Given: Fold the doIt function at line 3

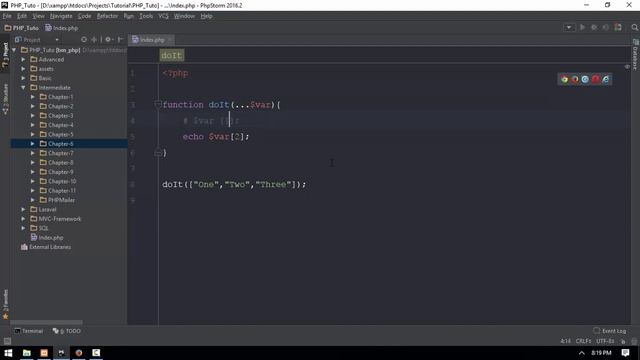Looking at the screenshot, I should pos(158,104).
